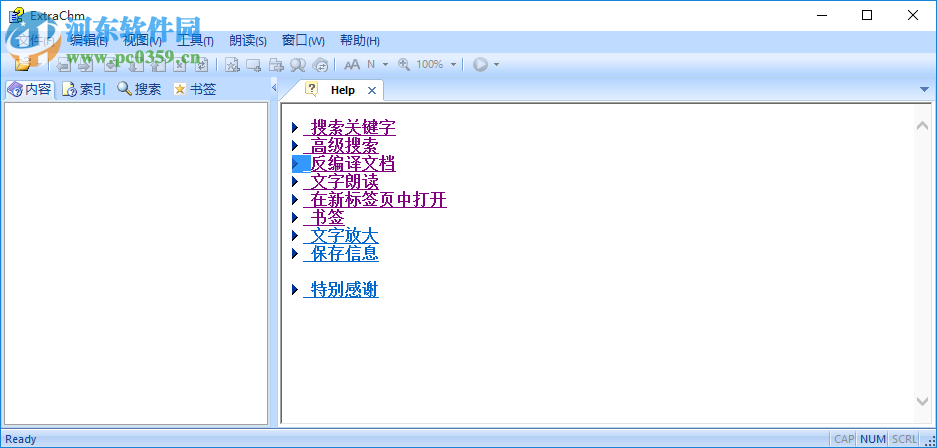Screen dimensions: 937x448
Task: Click the sync contents toolbar icon
Action: click(x=320, y=65)
